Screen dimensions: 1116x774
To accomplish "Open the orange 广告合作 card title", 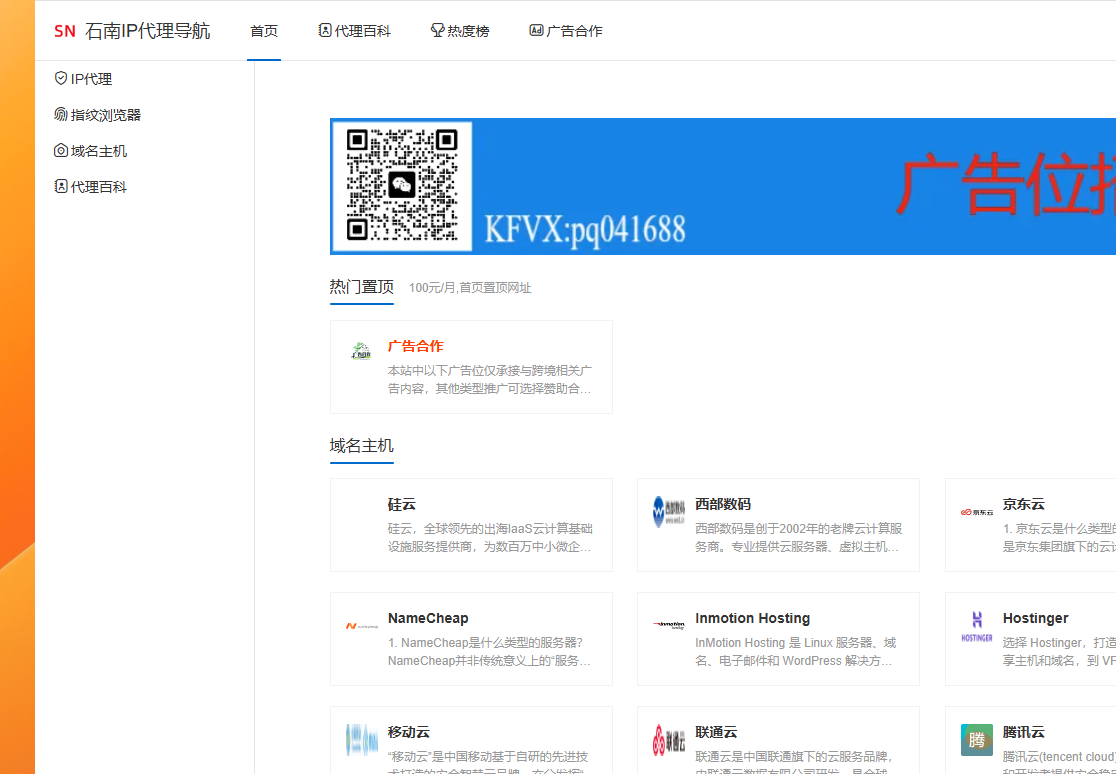I will [x=416, y=346].
